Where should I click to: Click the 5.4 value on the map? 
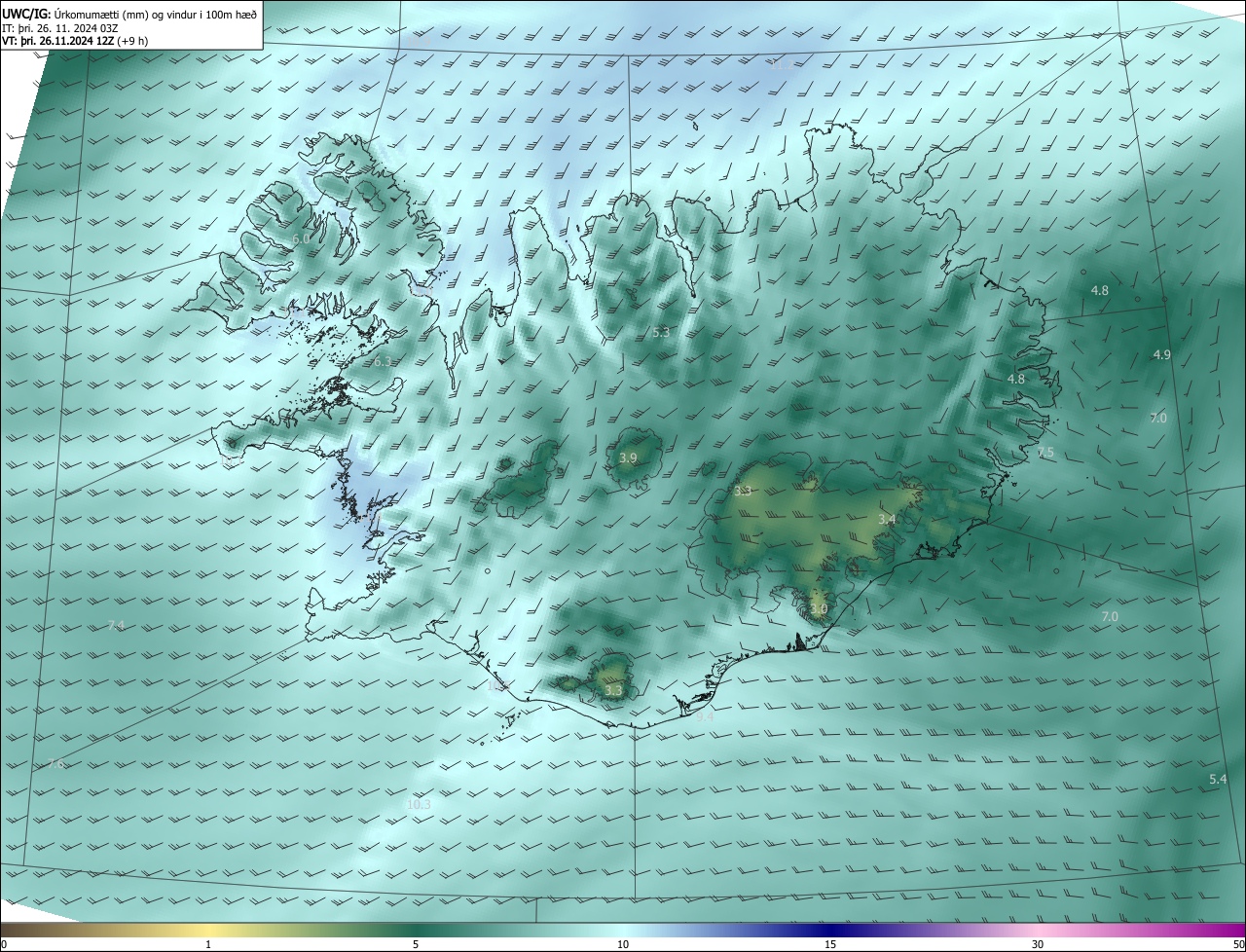point(1218,780)
